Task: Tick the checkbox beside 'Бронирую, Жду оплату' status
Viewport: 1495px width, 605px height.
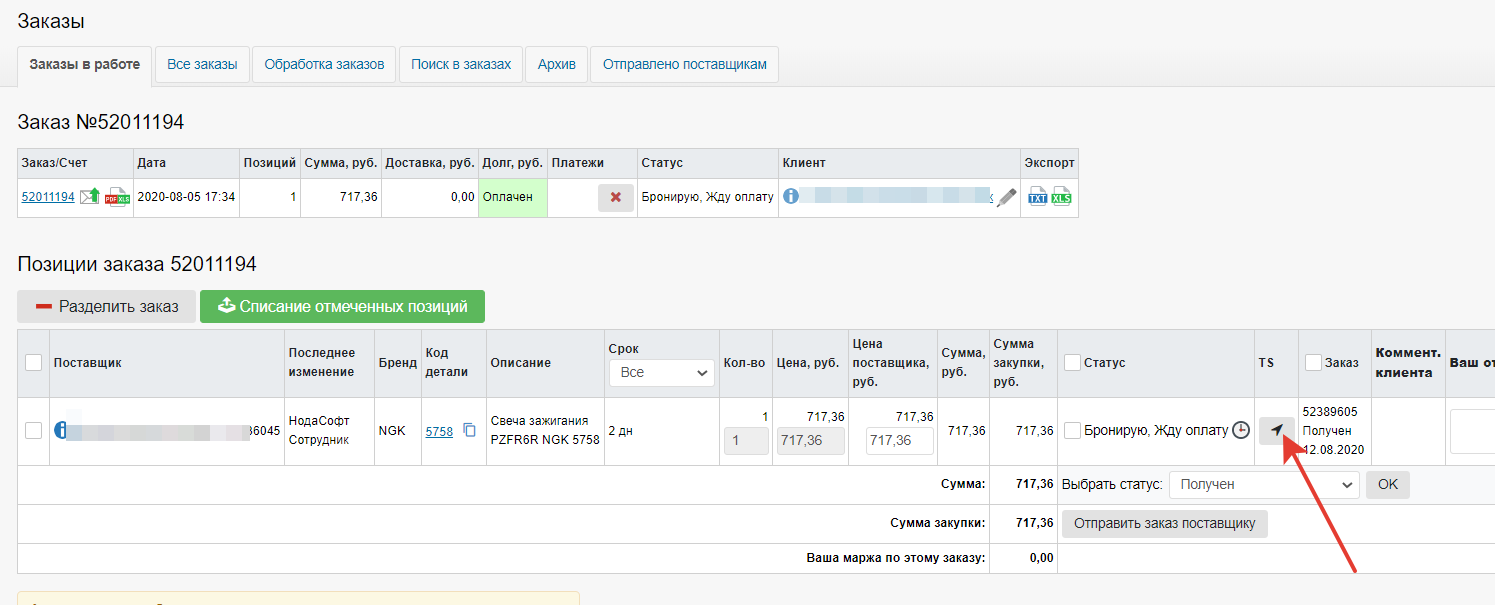Action: point(1073,430)
